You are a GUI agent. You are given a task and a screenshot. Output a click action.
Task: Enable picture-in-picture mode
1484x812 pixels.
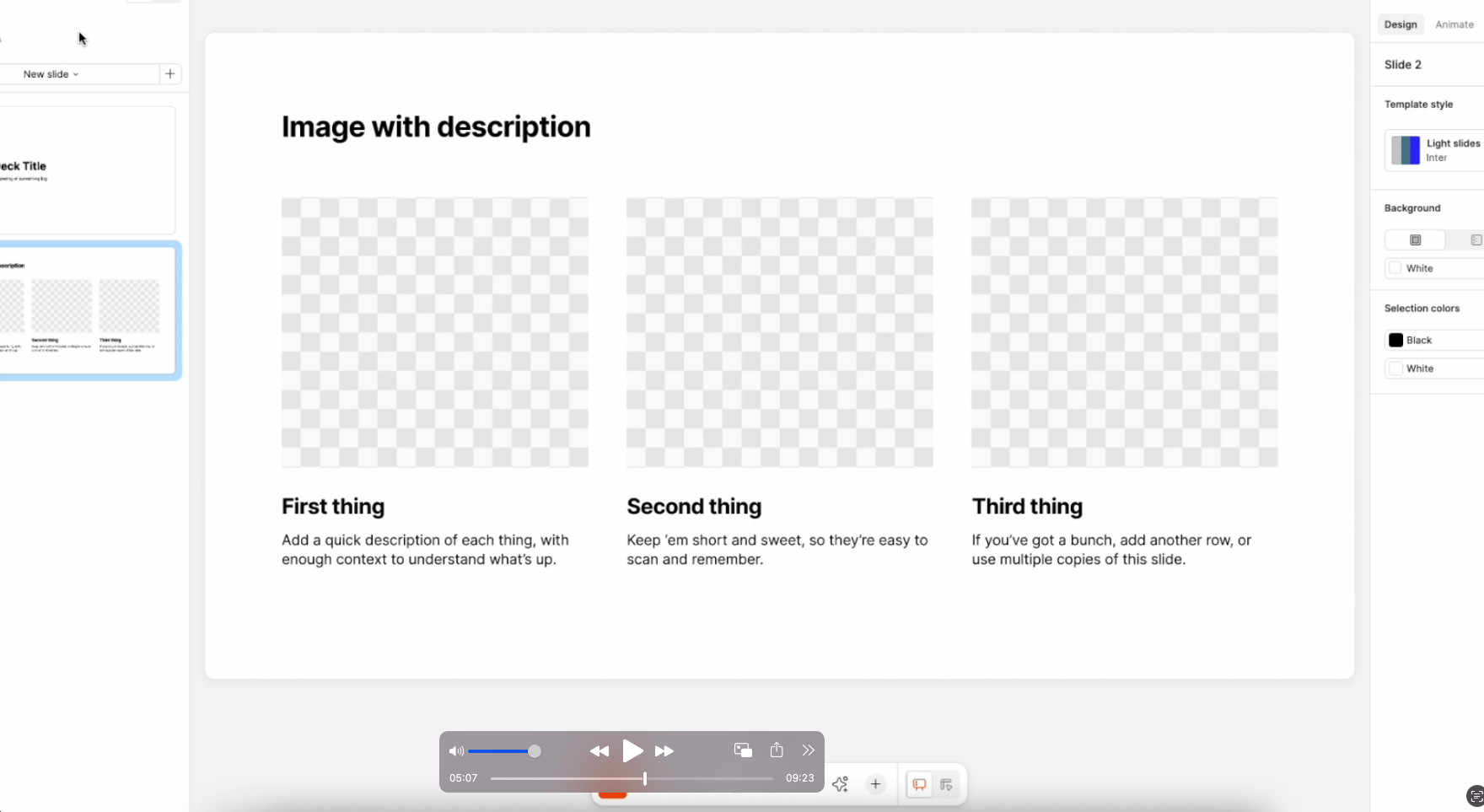point(743,750)
